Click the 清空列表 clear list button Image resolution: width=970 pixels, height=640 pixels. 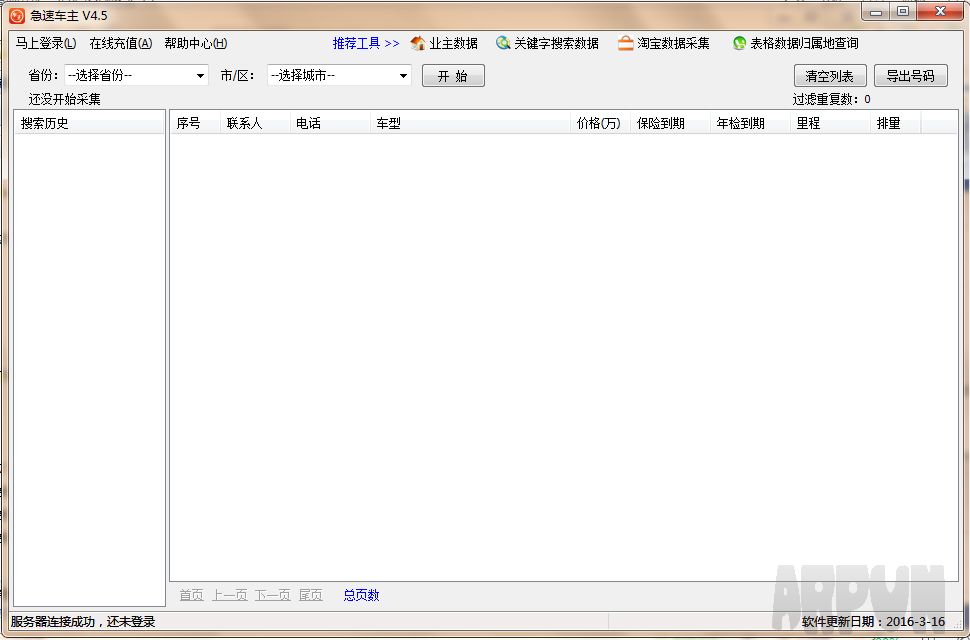click(x=829, y=76)
